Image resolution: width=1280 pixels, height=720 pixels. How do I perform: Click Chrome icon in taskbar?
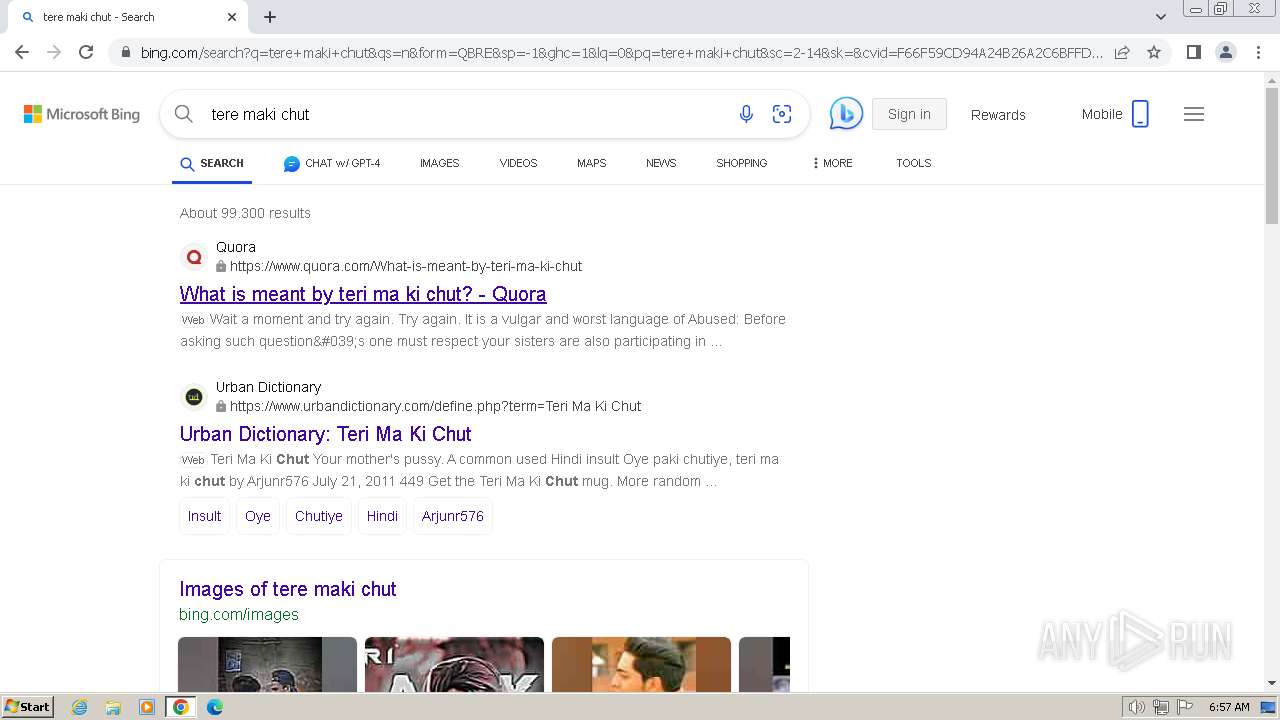(181, 707)
